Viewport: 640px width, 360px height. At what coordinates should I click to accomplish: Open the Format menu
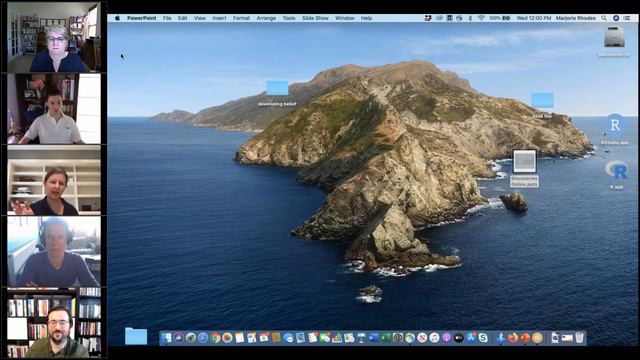(241, 18)
